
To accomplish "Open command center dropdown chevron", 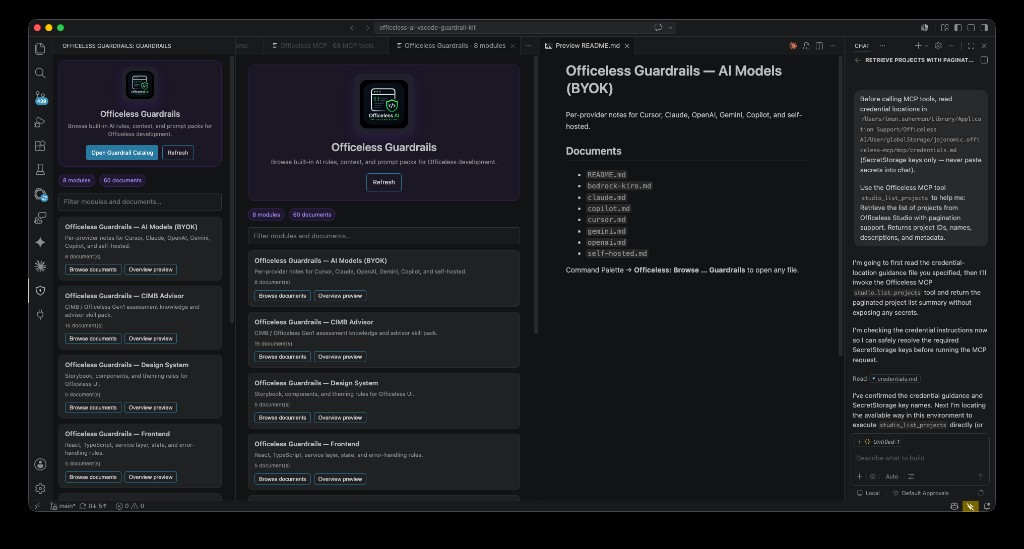I will pyautogui.click(x=670, y=27).
